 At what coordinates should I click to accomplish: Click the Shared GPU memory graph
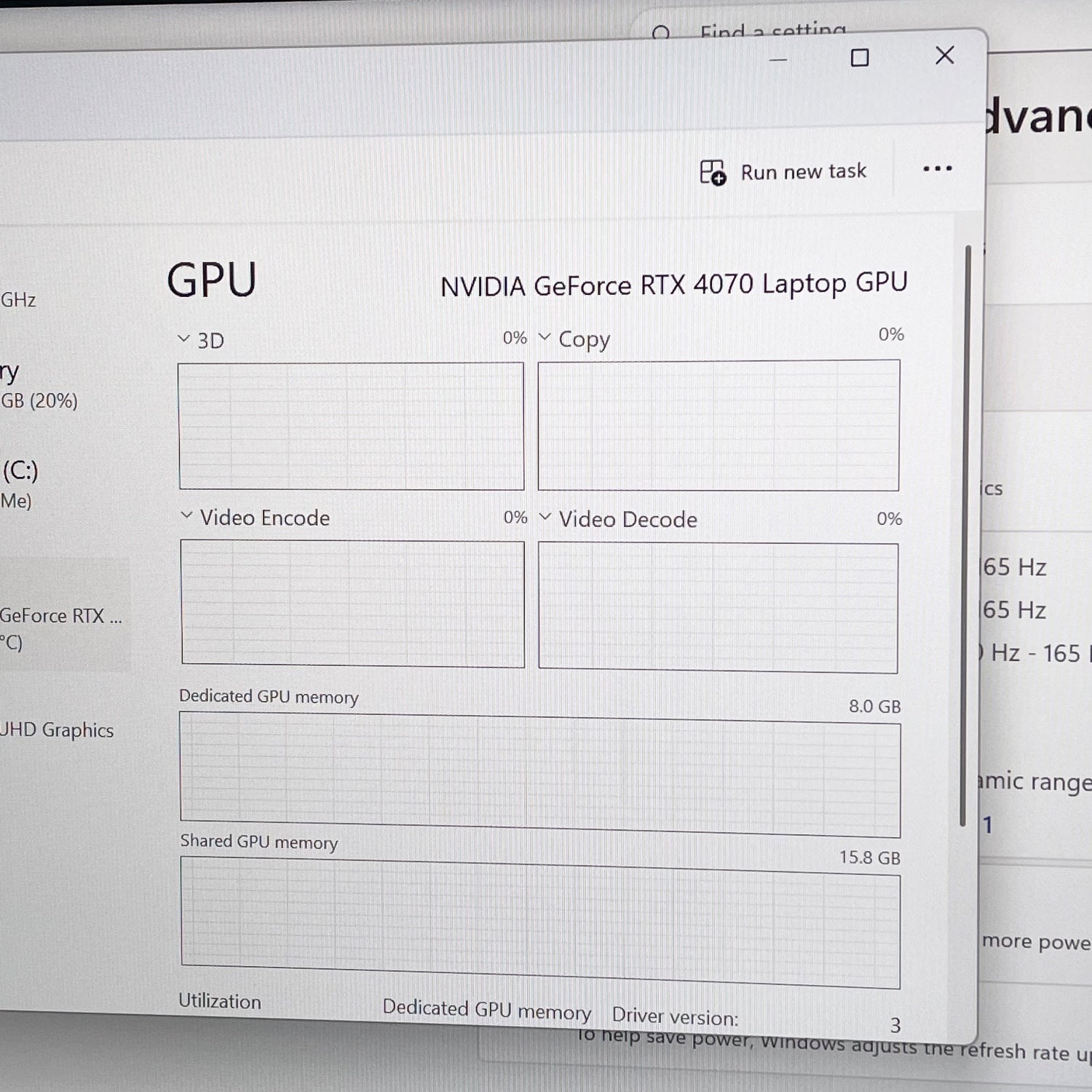(x=539, y=922)
